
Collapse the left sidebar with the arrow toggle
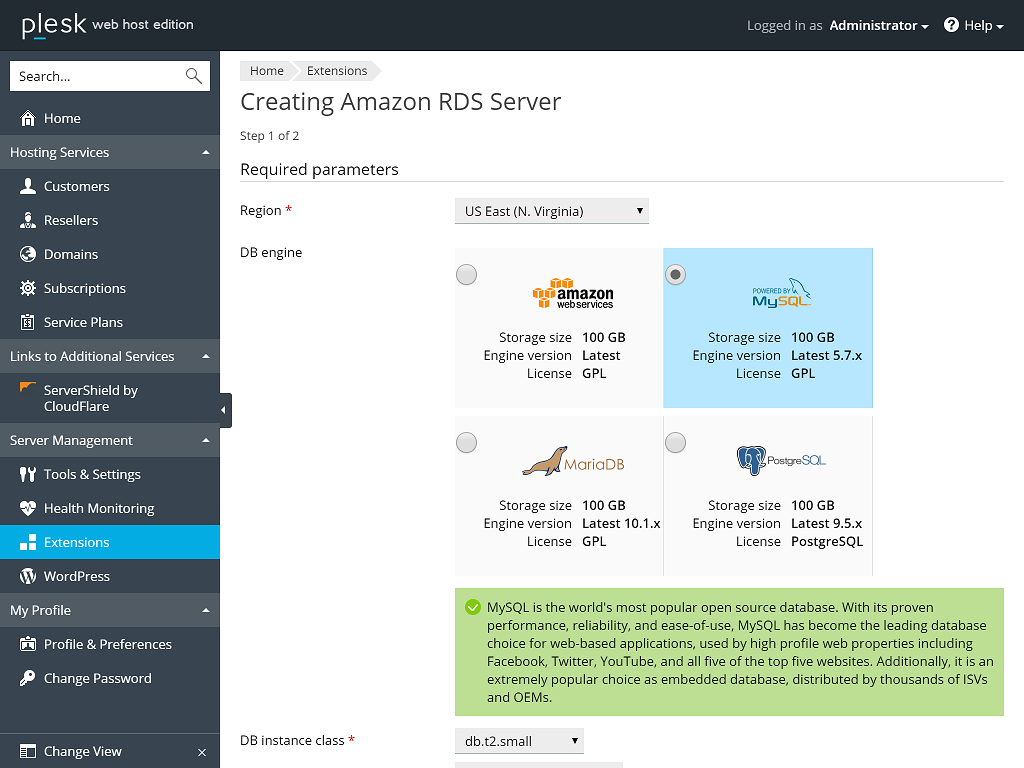(x=225, y=410)
